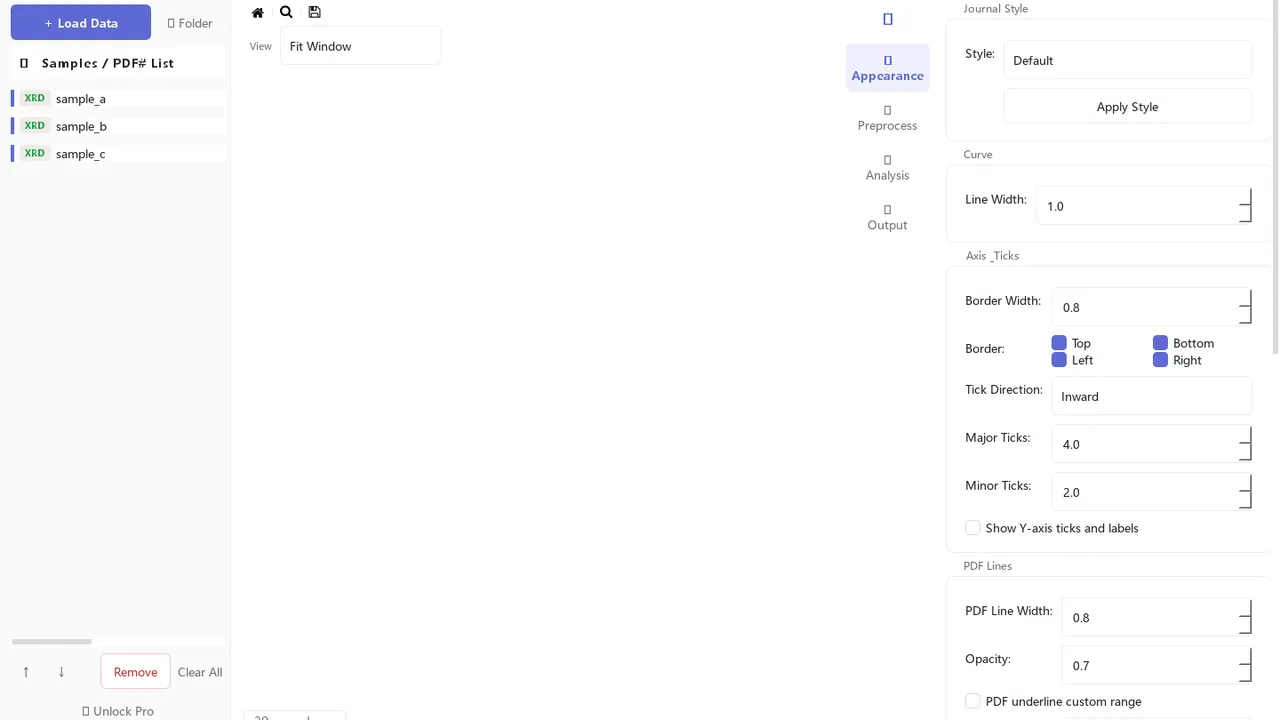Click the icon above the Appearance tab
The image size is (1280, 720).
coord(888,19)
